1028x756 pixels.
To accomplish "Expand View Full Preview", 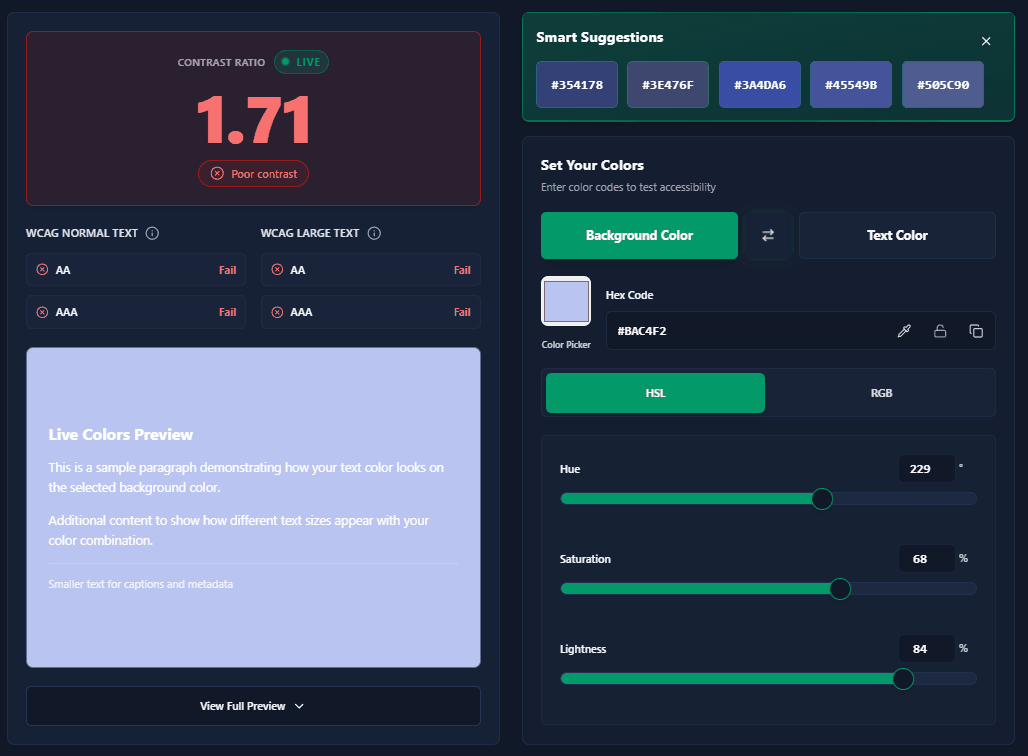I will (x=253, y=706).
